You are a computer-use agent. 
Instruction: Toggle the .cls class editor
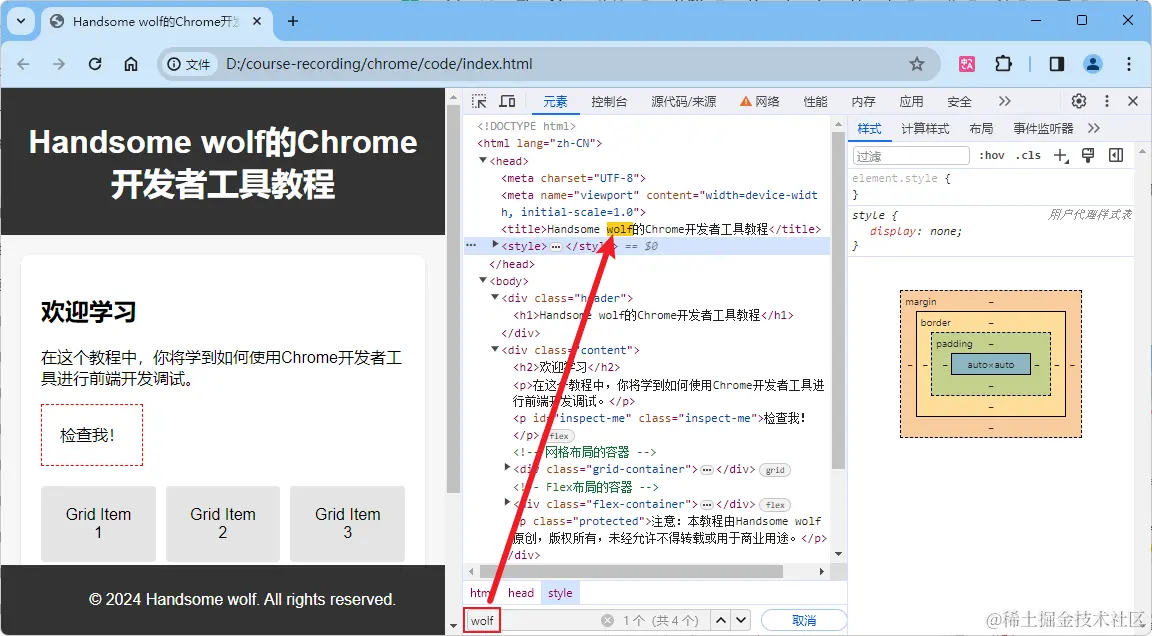click(x=1028, y=155)
